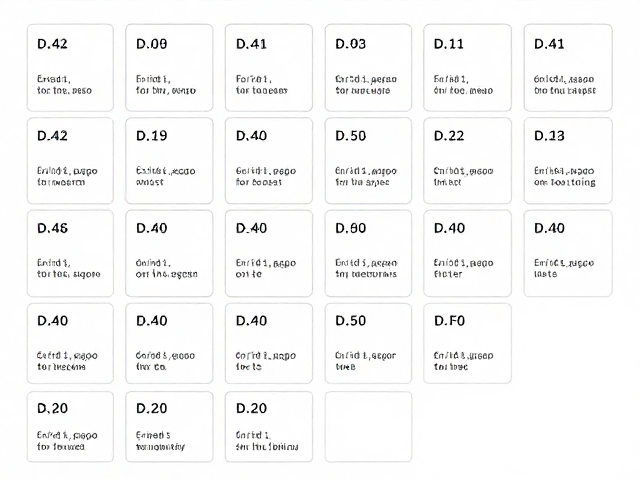Select the D.03 card
The image size is (640, 480).
tap(368, 68)
